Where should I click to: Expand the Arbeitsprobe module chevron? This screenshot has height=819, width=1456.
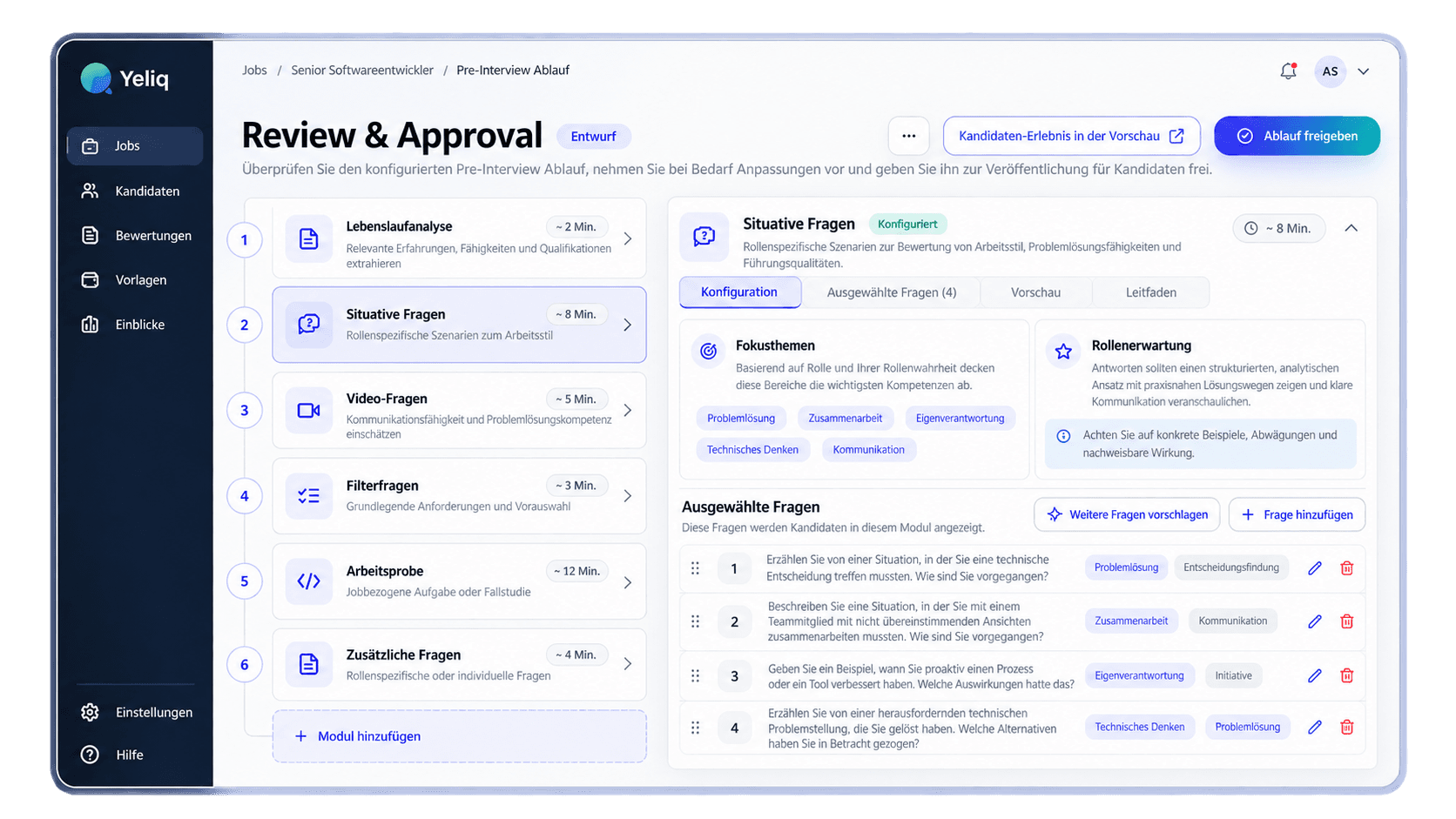628,582
